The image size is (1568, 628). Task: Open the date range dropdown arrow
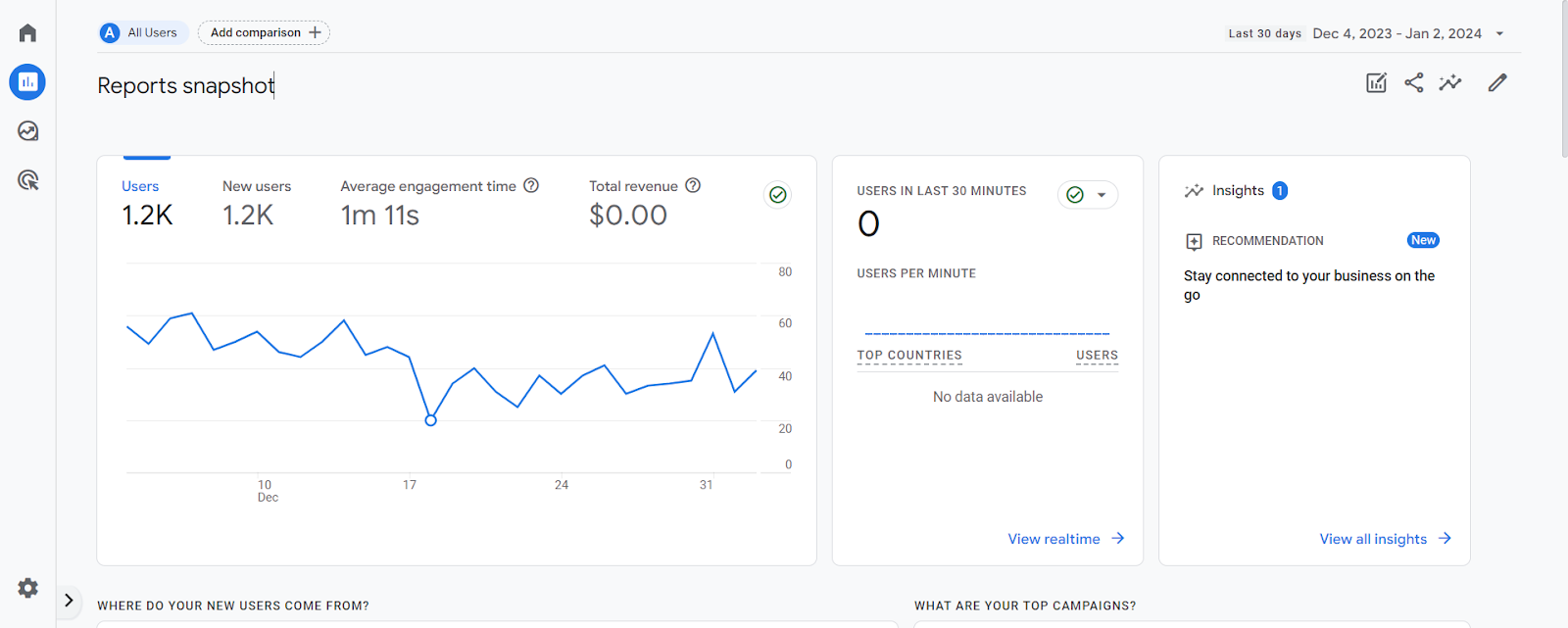[1499, 33]
